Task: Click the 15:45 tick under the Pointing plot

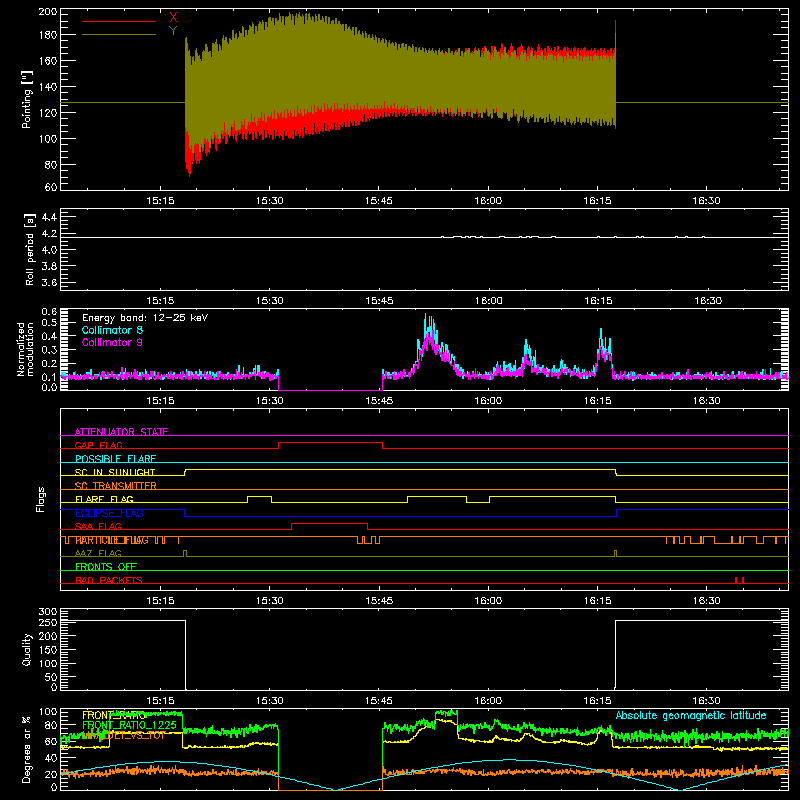Action: [x=379, y=201]
